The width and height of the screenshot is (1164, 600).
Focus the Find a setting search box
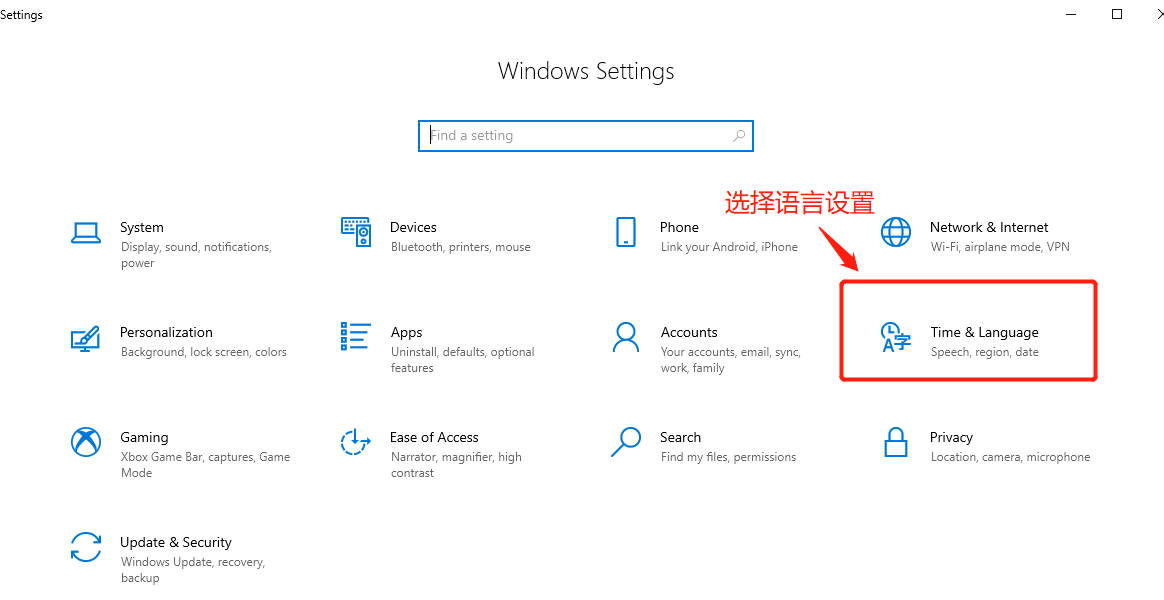point(586,136)
